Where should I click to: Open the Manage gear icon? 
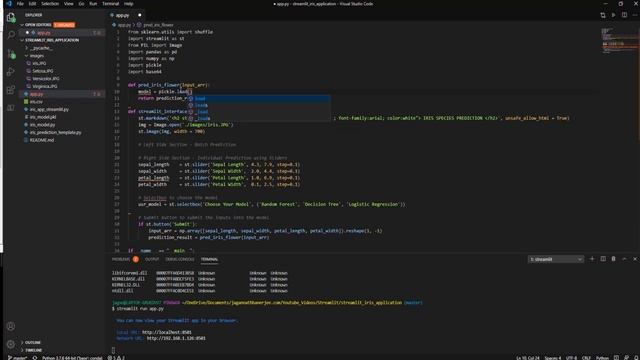click(11, 344)
